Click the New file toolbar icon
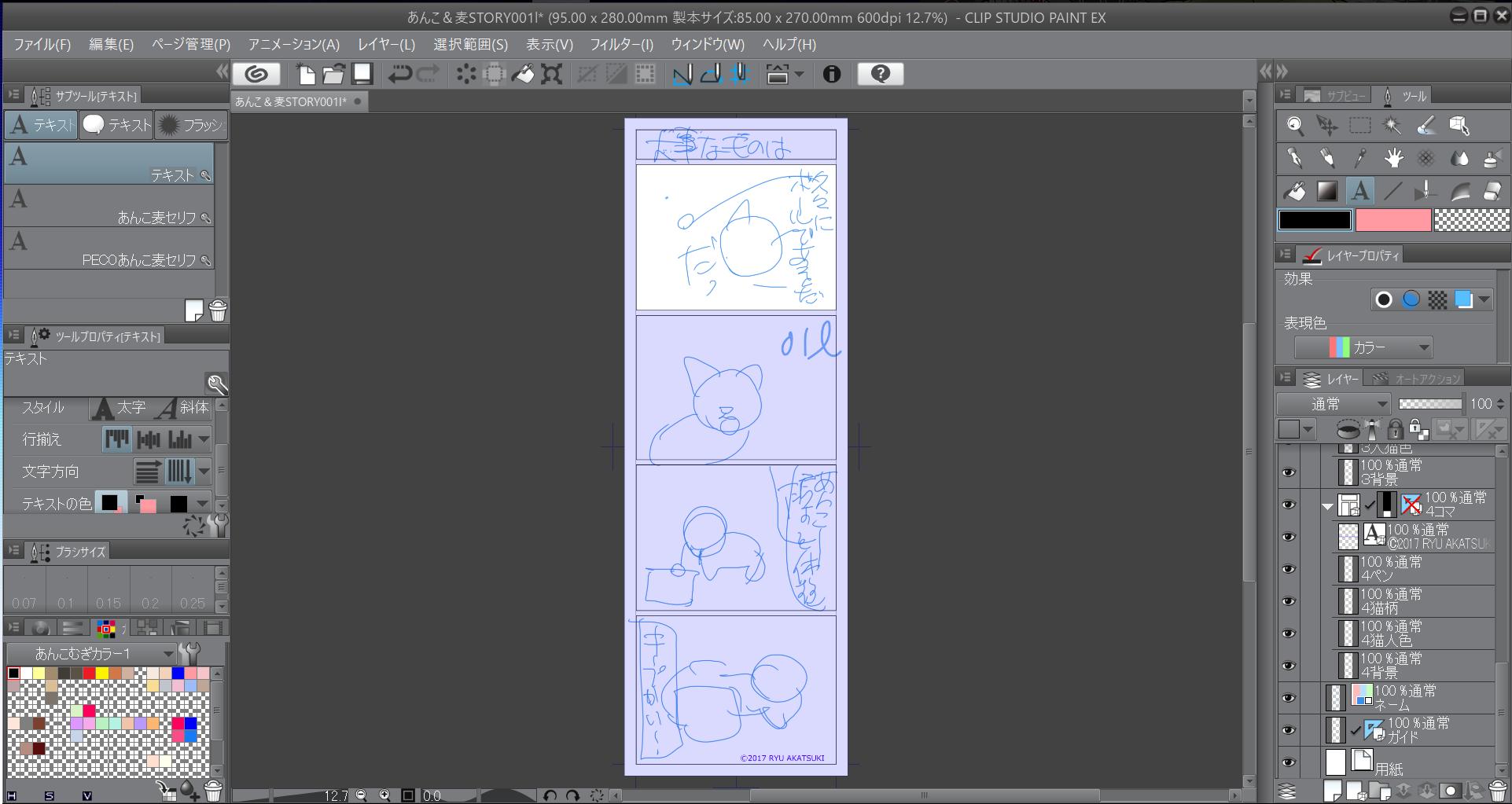 point(306,74)
